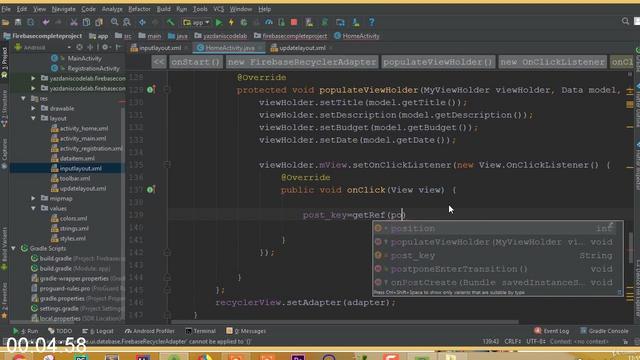Click the << breadcrumb scroll button
The height and width of the screenshot is (360, 640).
[x=159, y=62]
